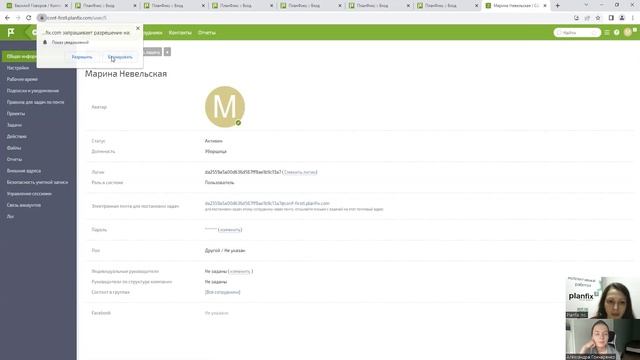Click the Все сотрудники group link
Image resolution: width=640 pixels, height=360 pixels.
point(222,292)
